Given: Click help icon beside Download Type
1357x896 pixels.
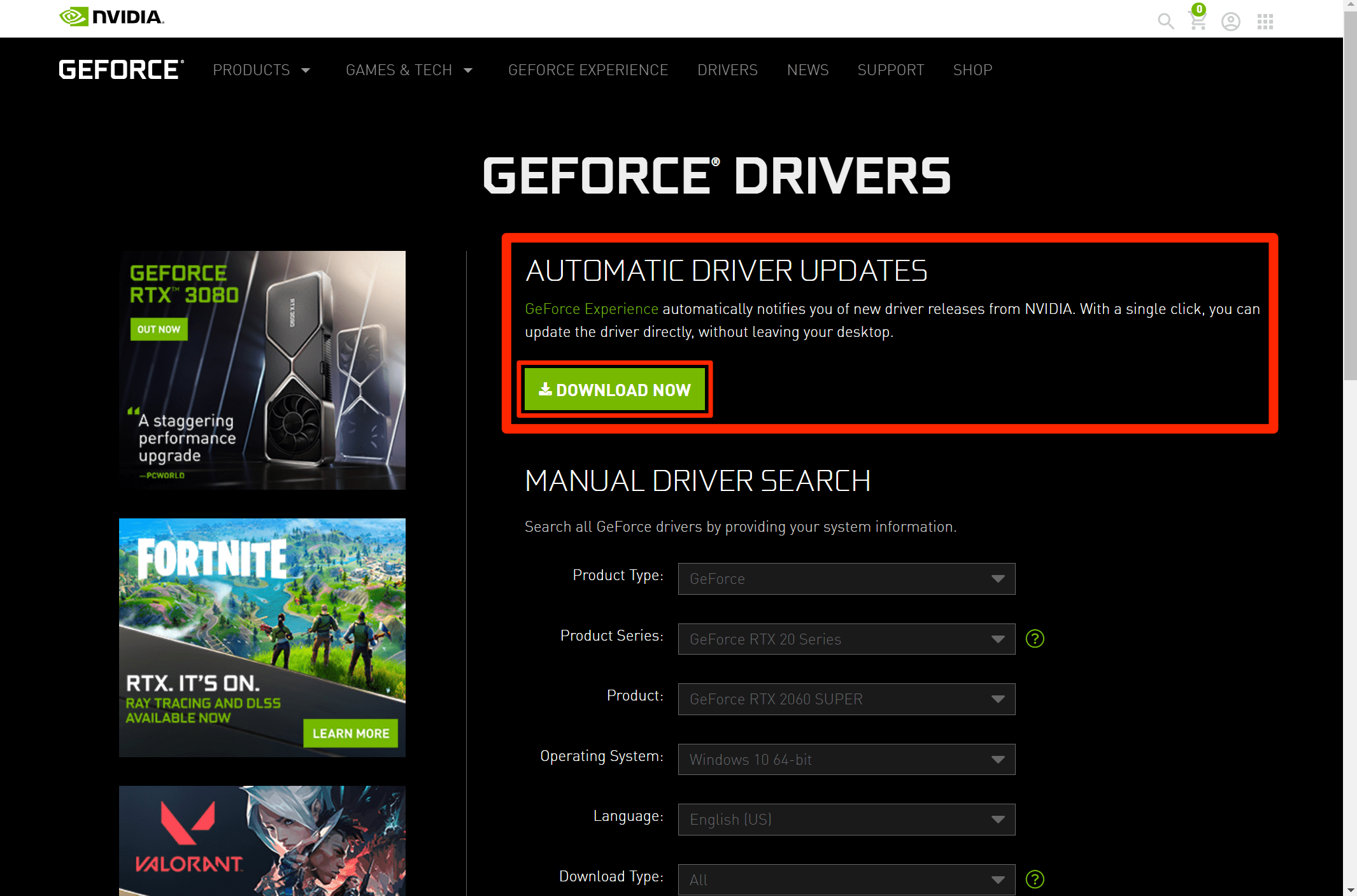Looking at the screenshot, I should [x=1035, y=879].
